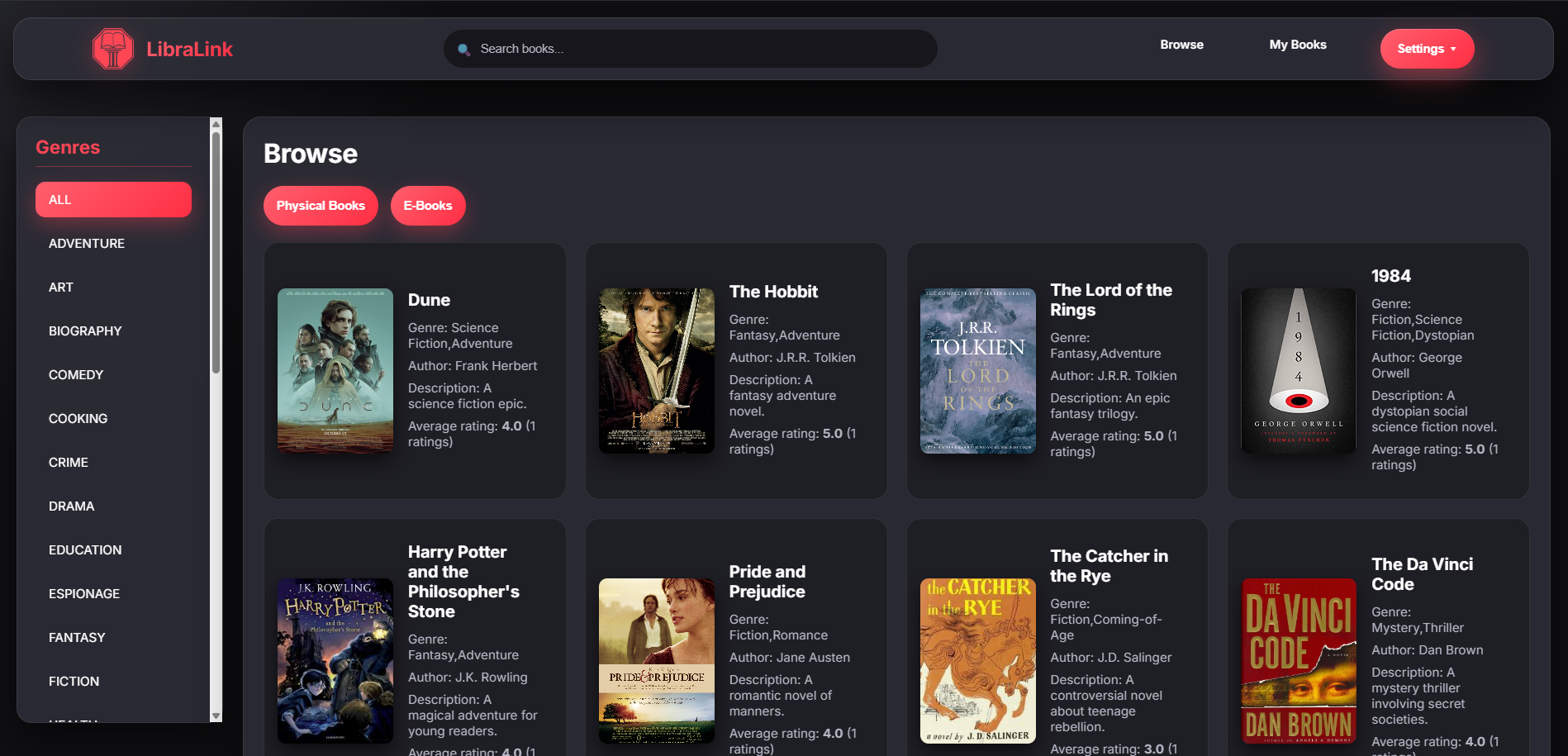The height and width of the screenshot is (756, 1568).
Task: Filter by Physical Books
Action: (x=321, y=206)
